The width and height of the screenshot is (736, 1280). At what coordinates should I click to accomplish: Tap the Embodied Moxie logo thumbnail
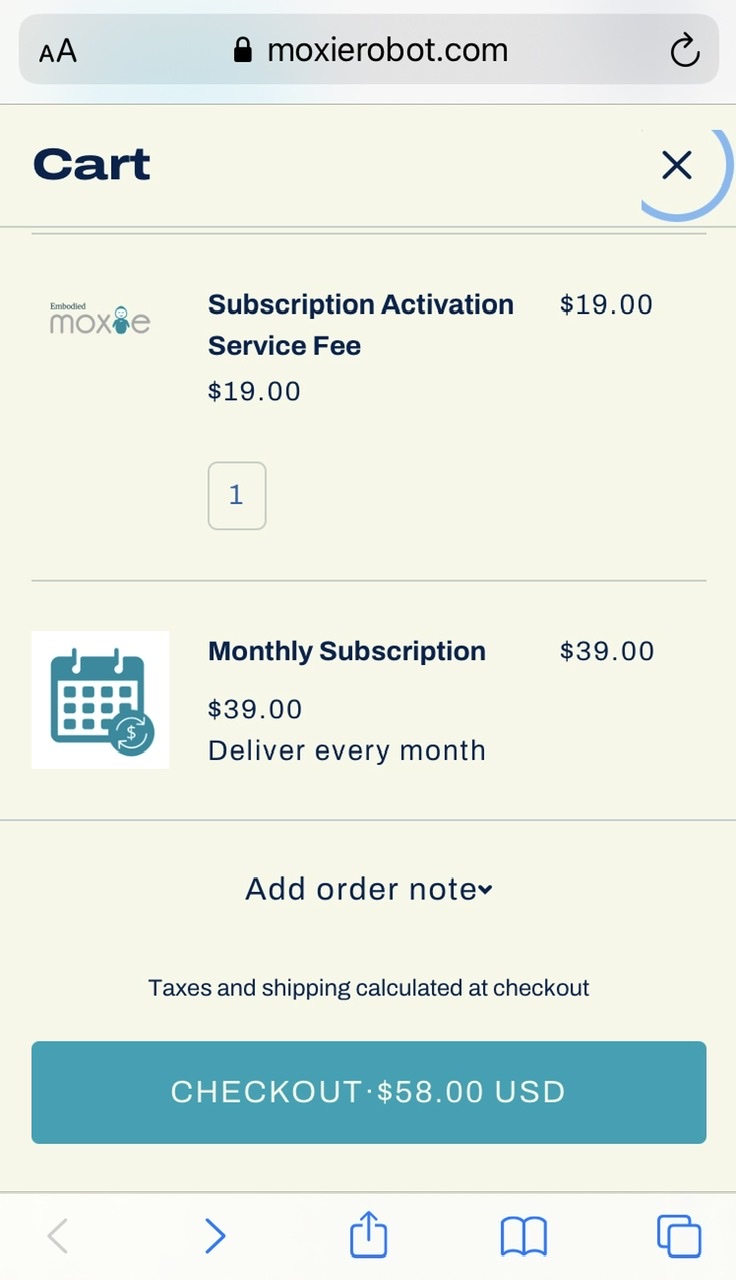point(100,319)
